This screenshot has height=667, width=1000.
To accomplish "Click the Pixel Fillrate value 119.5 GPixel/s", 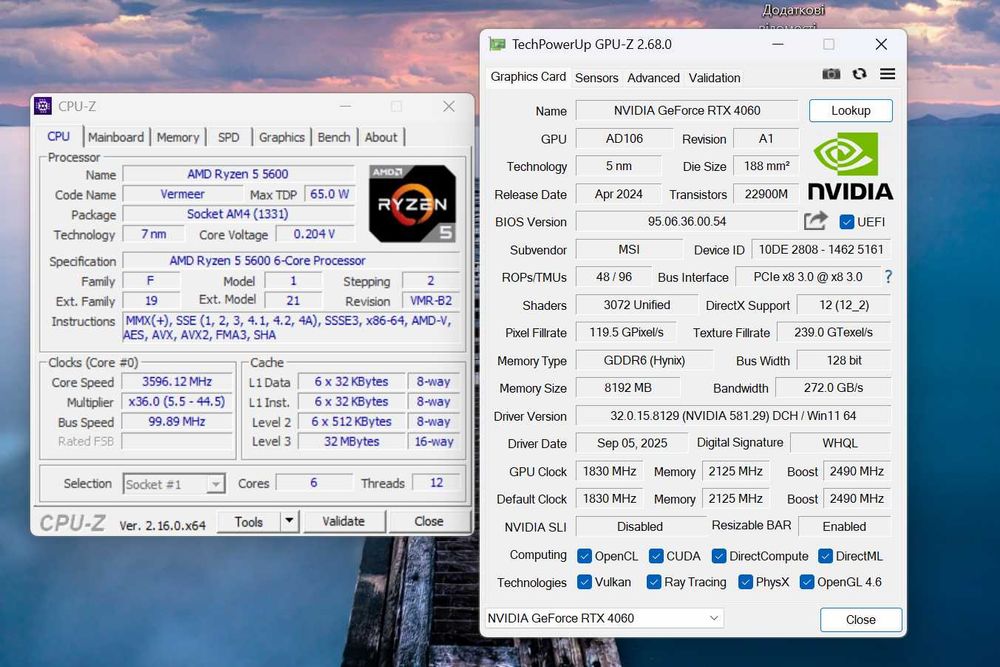I will point(626,332).
